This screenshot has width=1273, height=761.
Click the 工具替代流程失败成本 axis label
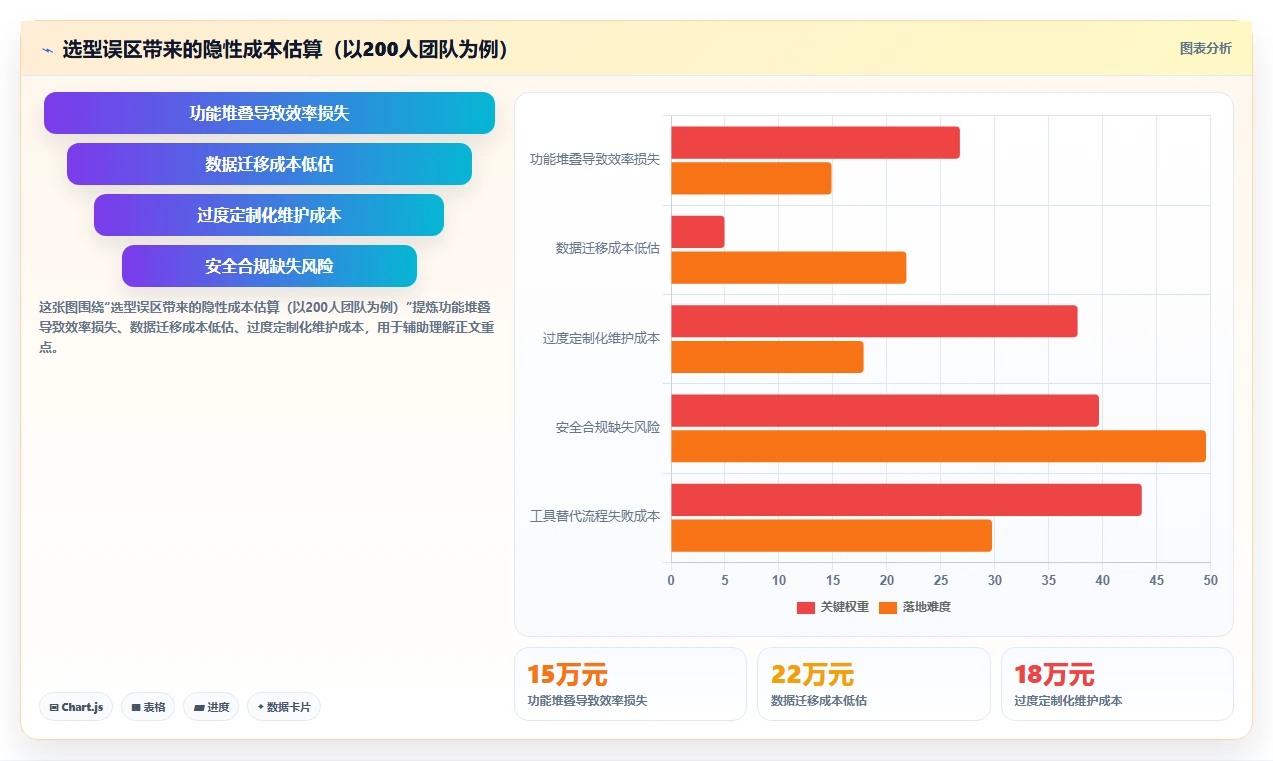click(x=595, y=517)
